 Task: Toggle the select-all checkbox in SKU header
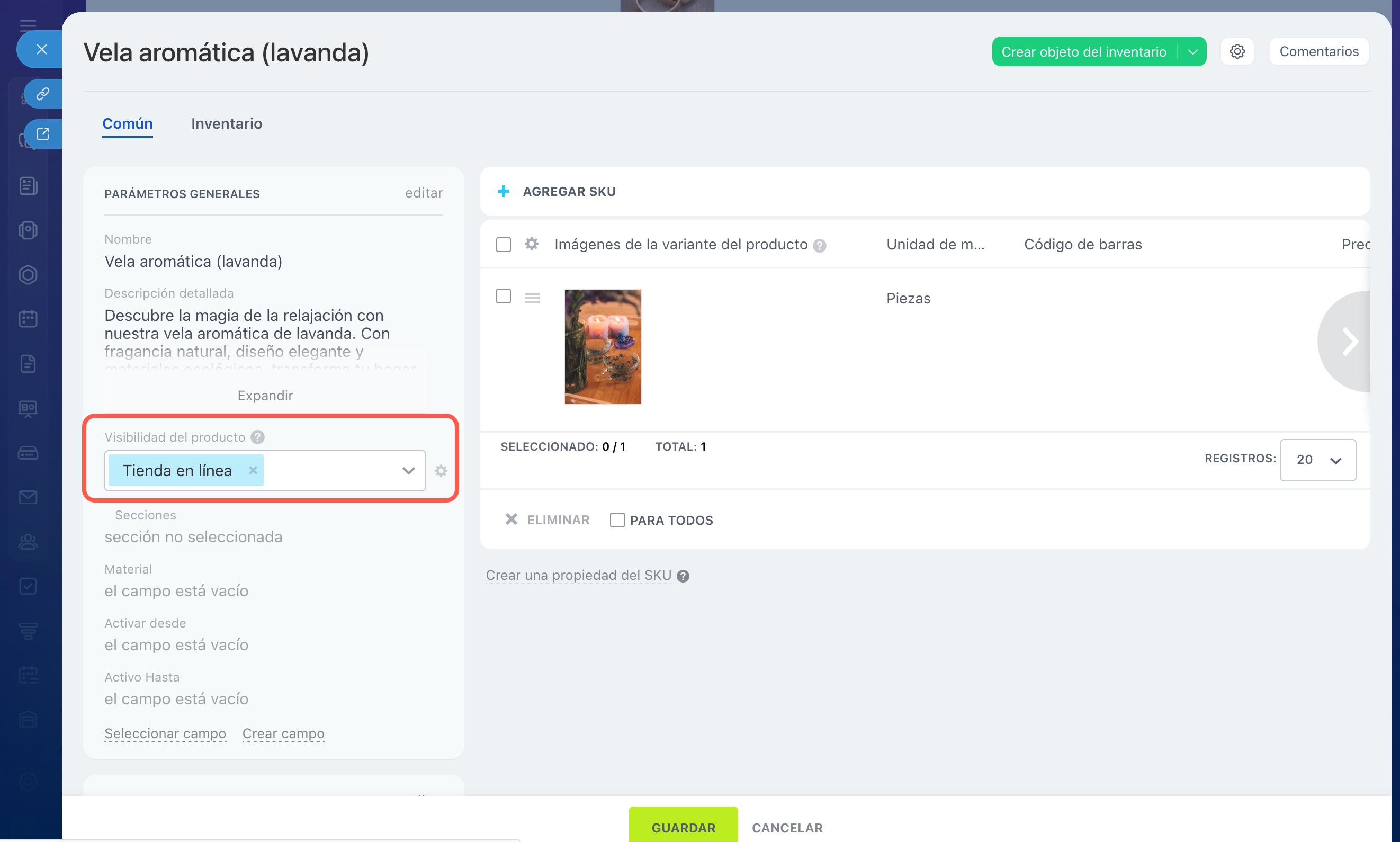(503, 245)
